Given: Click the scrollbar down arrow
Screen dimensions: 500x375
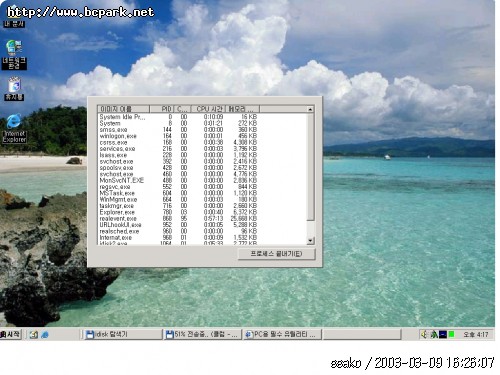Looking at the screenshot, I should (x=310, y=240).
